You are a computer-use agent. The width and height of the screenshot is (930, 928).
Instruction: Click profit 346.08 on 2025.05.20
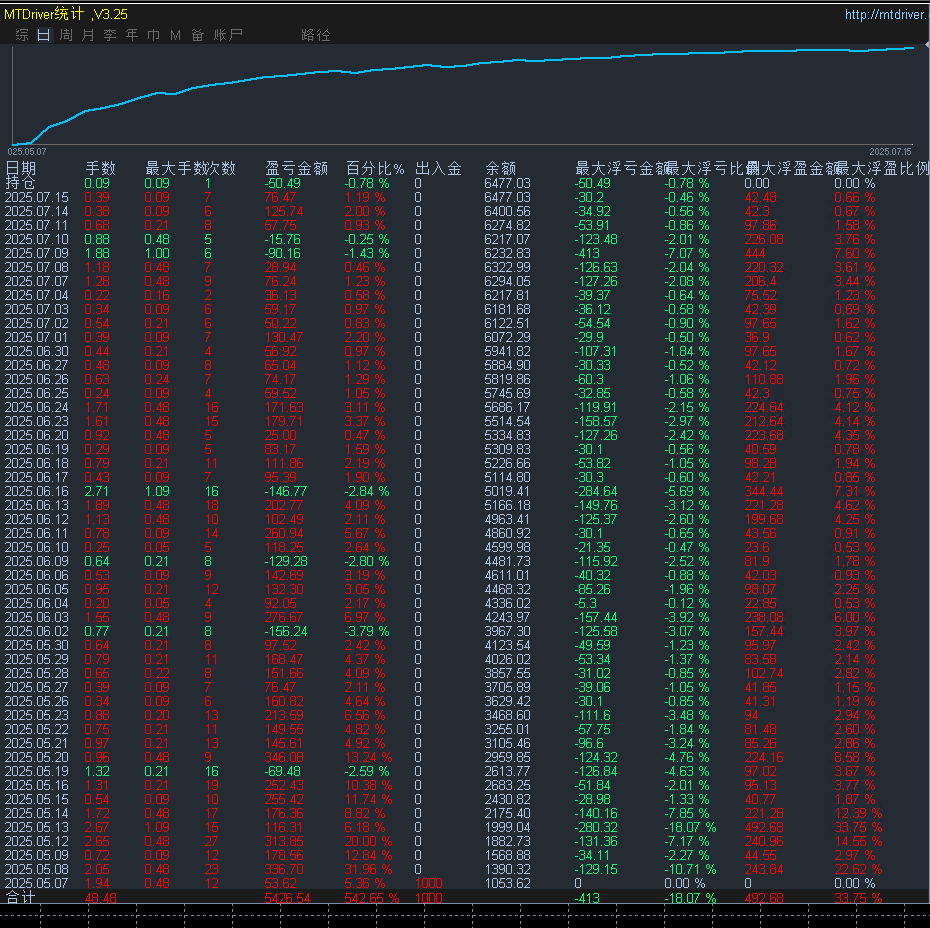pos(284,757)
